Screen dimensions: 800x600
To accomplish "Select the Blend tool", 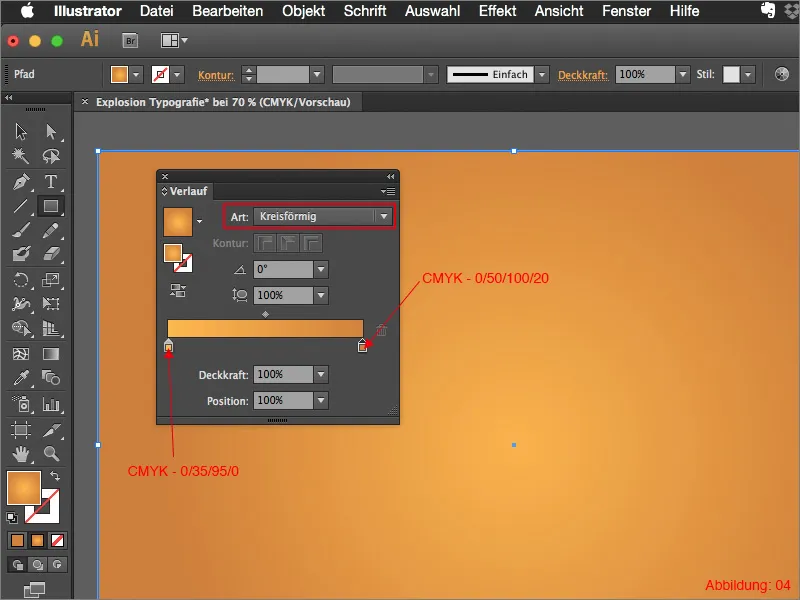I will click(51, 378).
